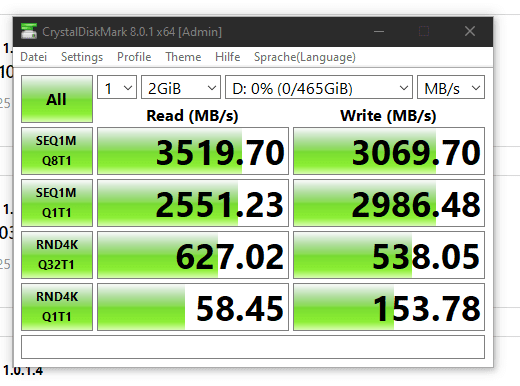
Task: Click the empty comment field at the bottom
Action: (253, 347)
